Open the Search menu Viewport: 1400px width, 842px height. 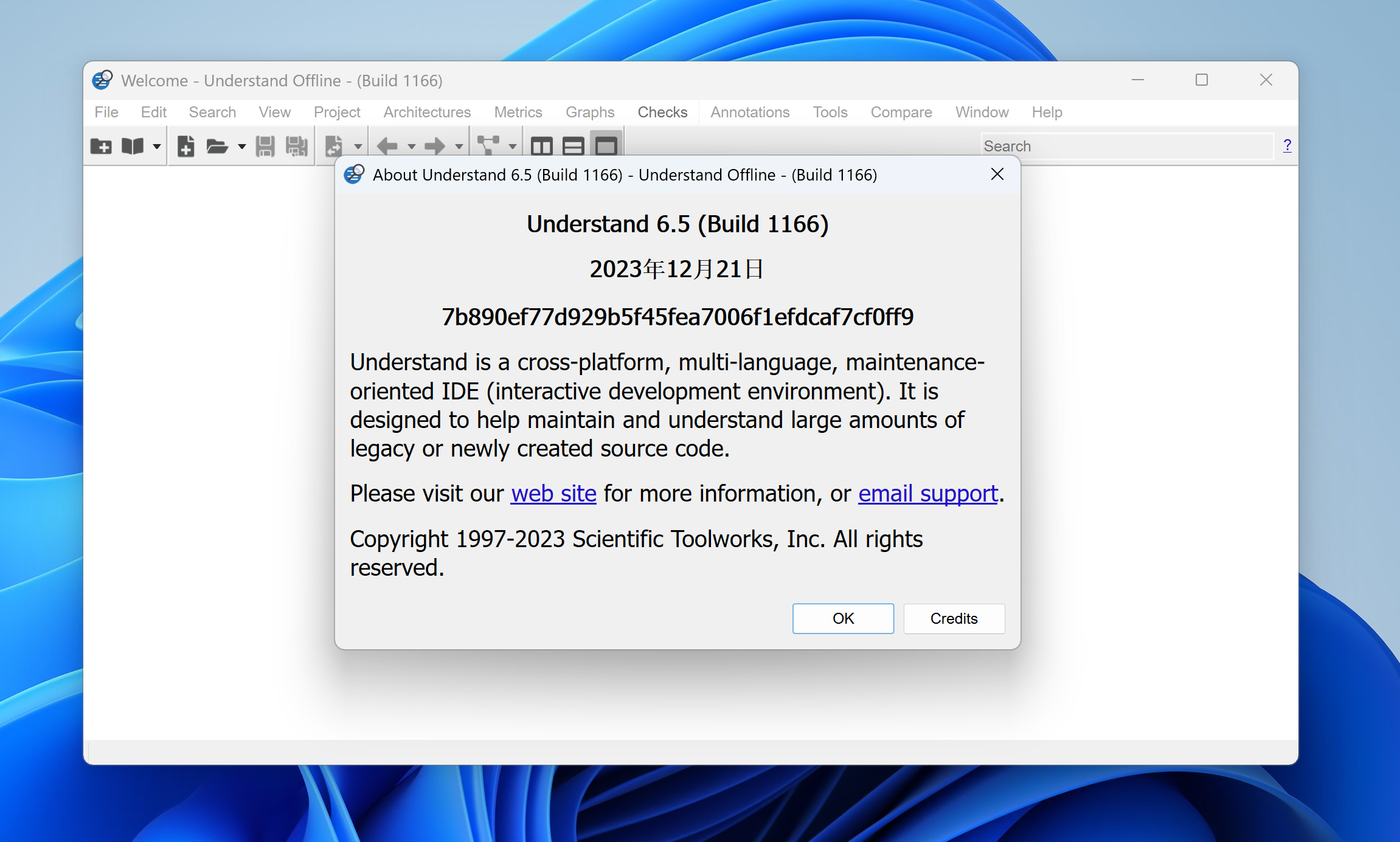[212, 112]
